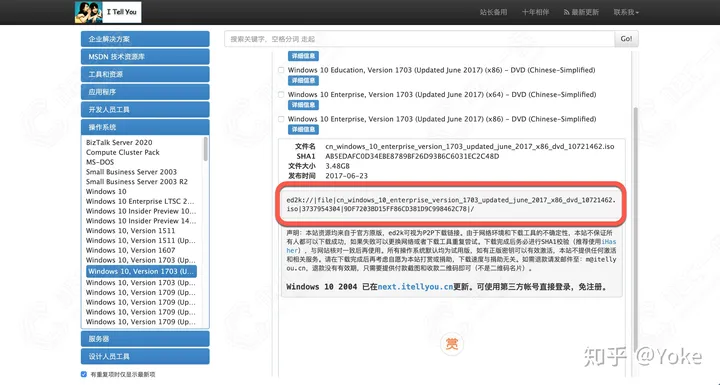Viewport: 720px width, 385px height.
Task: Click the search keyword input field
Action: pyautogui.click(x=419, y=39)
